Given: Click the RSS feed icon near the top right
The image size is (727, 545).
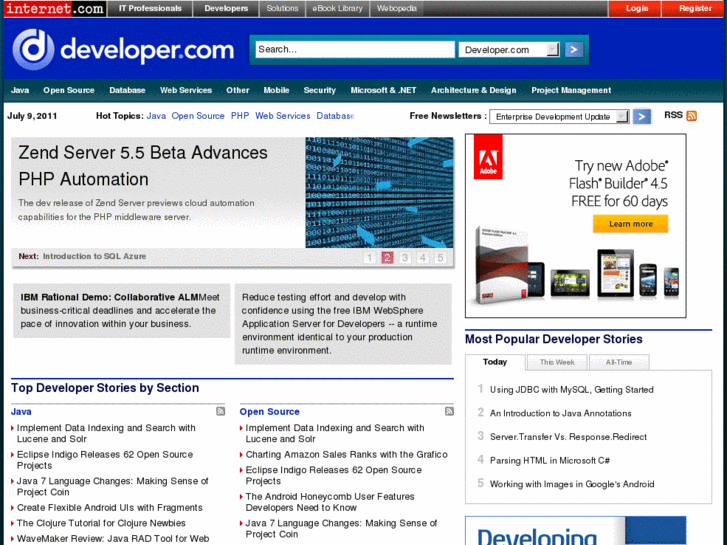Looking at the screenshot, I should (691, 116).
